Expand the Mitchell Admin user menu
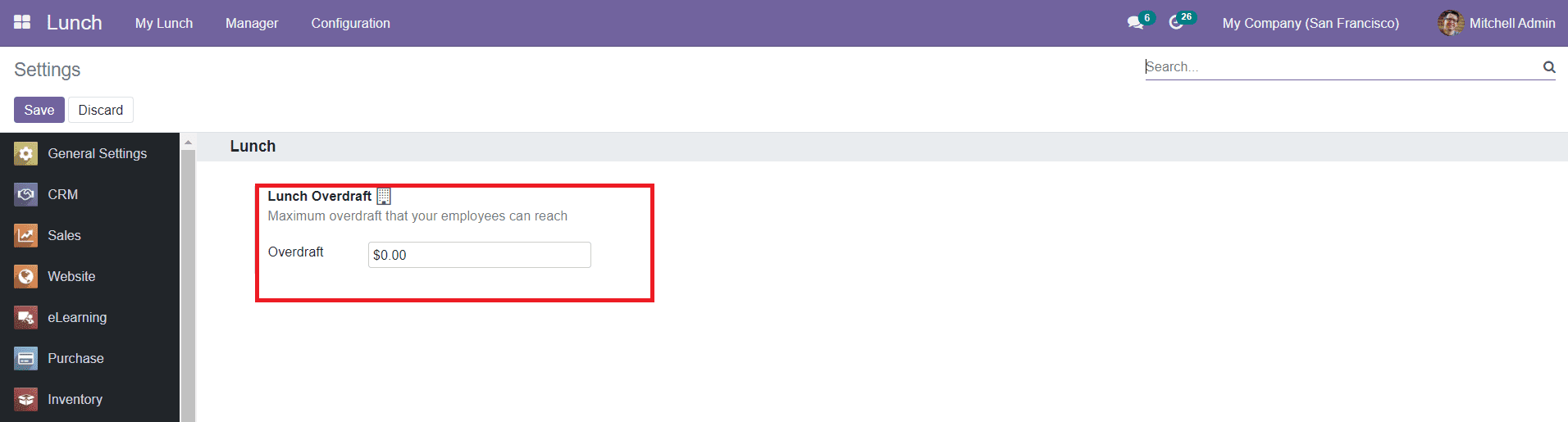The image size is (1568, 422). tap(1497, 23)
